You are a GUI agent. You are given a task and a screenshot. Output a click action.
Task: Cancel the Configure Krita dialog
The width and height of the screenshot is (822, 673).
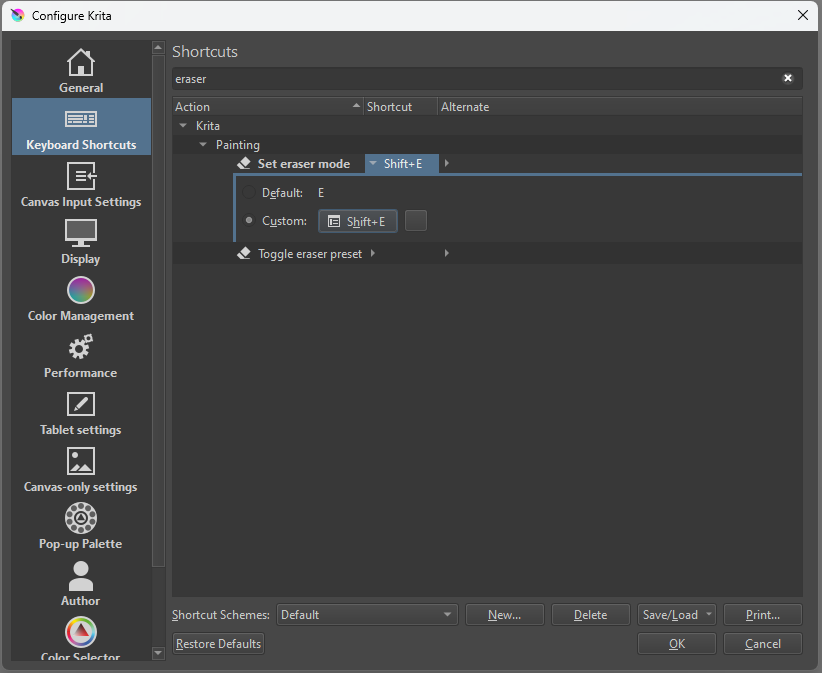point(763,644)
